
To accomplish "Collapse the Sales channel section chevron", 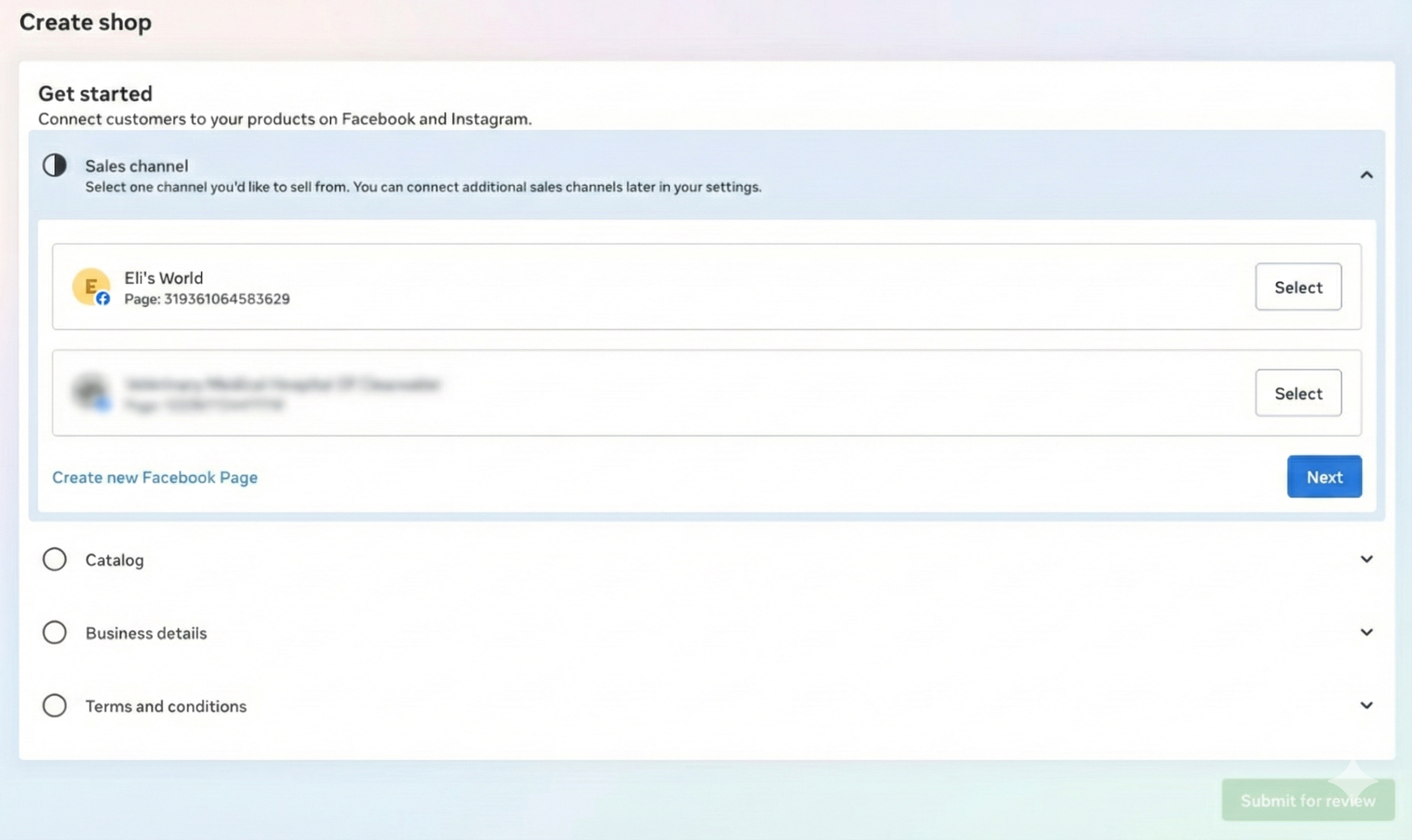I will coord(1366,175).
